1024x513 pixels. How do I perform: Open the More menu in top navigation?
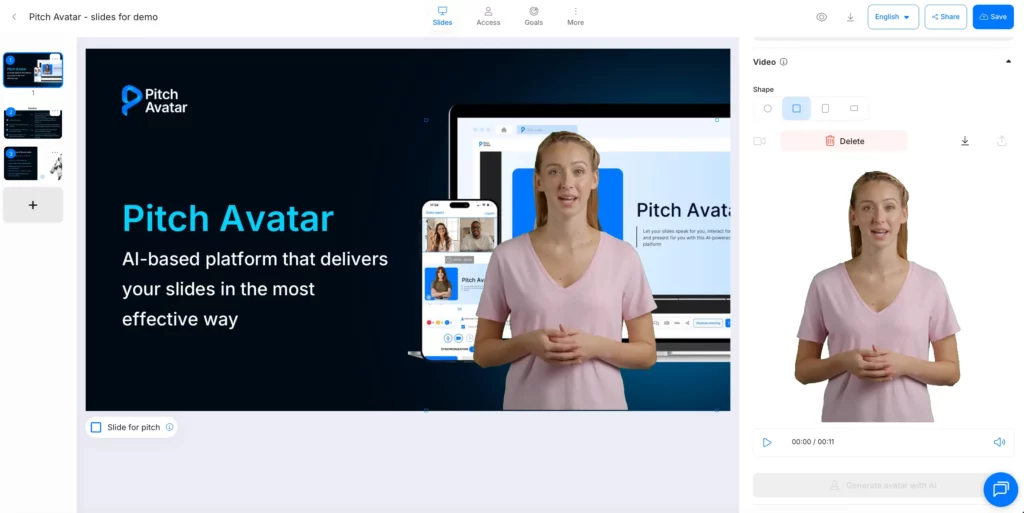(575, 16)
